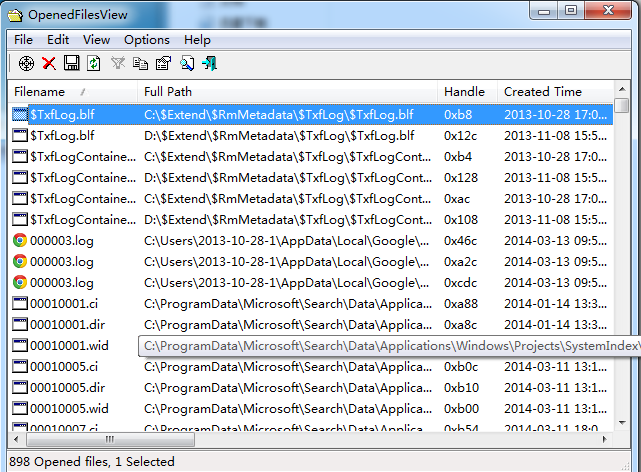Select the 00010005.wid filename
This screenshot has width=641, height=472.
(69, 409)
